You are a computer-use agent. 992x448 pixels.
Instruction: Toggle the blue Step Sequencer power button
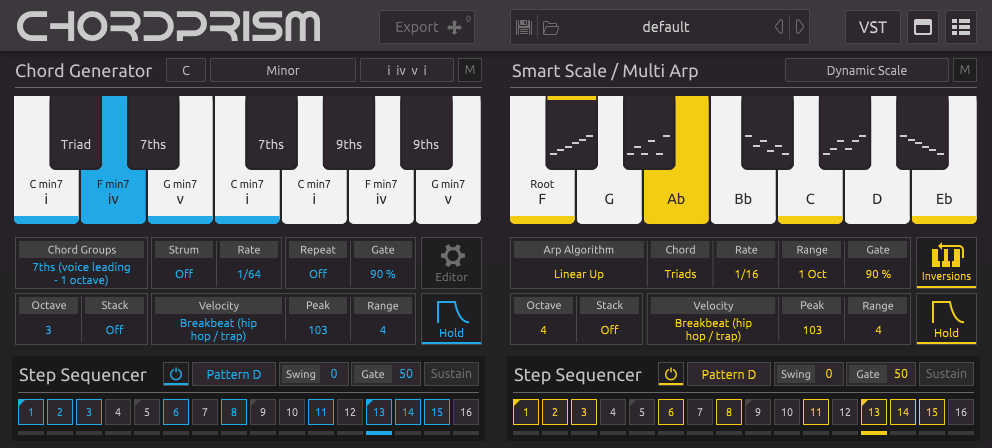[176, 375]
